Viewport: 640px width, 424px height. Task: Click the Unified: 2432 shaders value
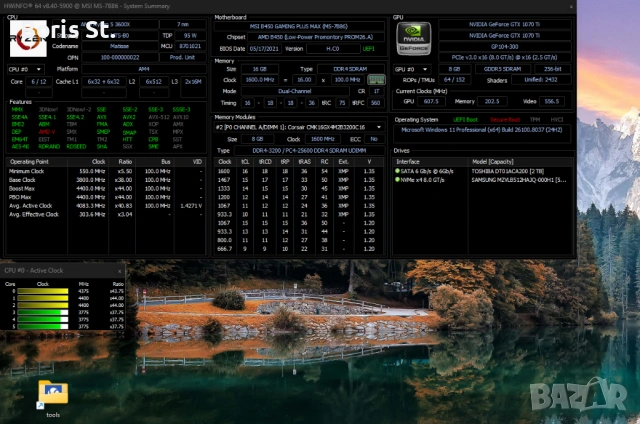point(541,80)
